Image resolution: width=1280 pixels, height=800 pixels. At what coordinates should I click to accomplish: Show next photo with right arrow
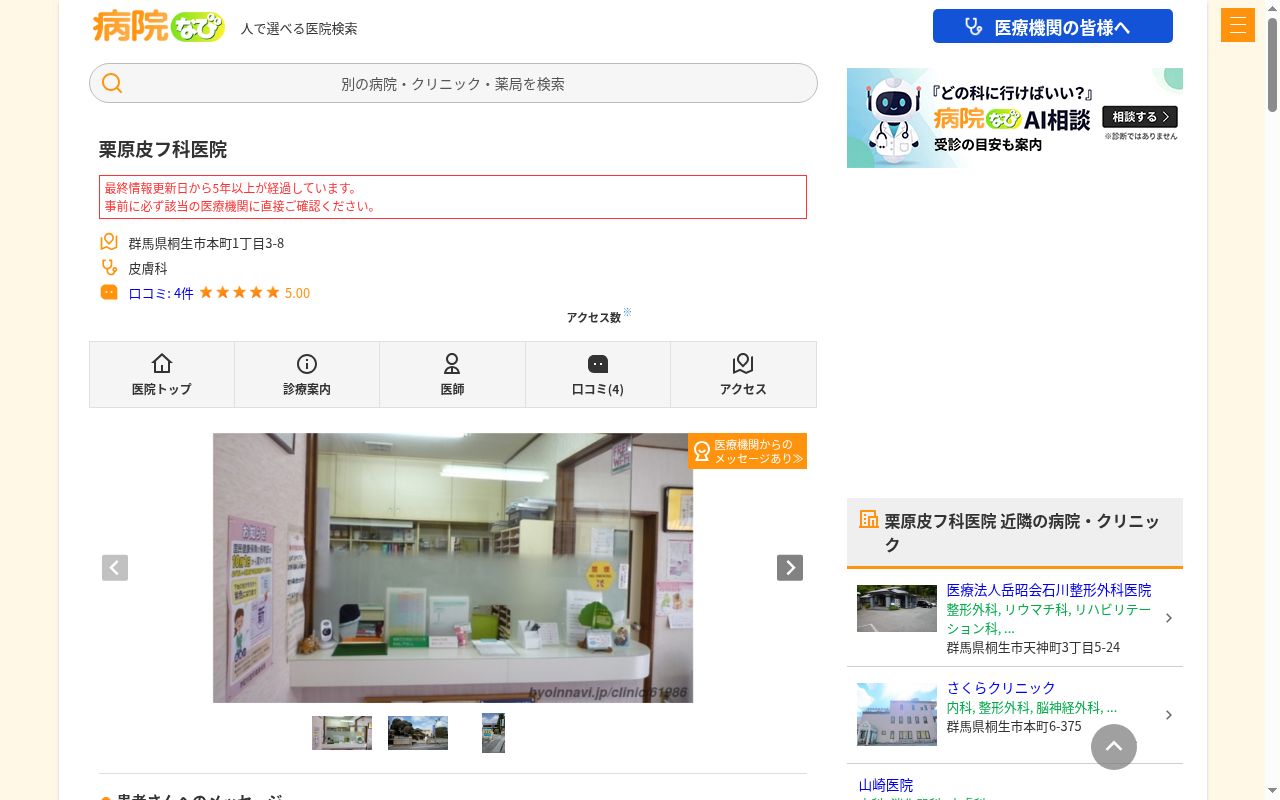pos(790,567)
